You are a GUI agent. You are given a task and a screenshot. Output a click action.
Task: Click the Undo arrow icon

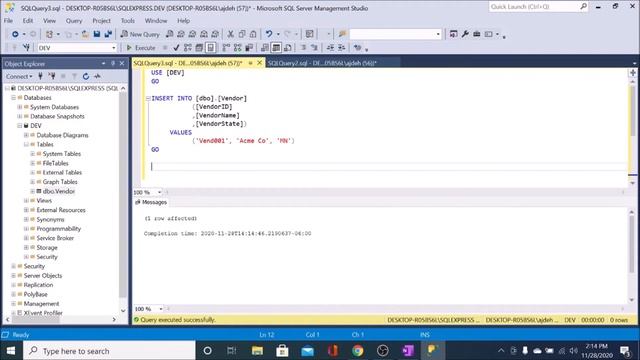point(269,34)
